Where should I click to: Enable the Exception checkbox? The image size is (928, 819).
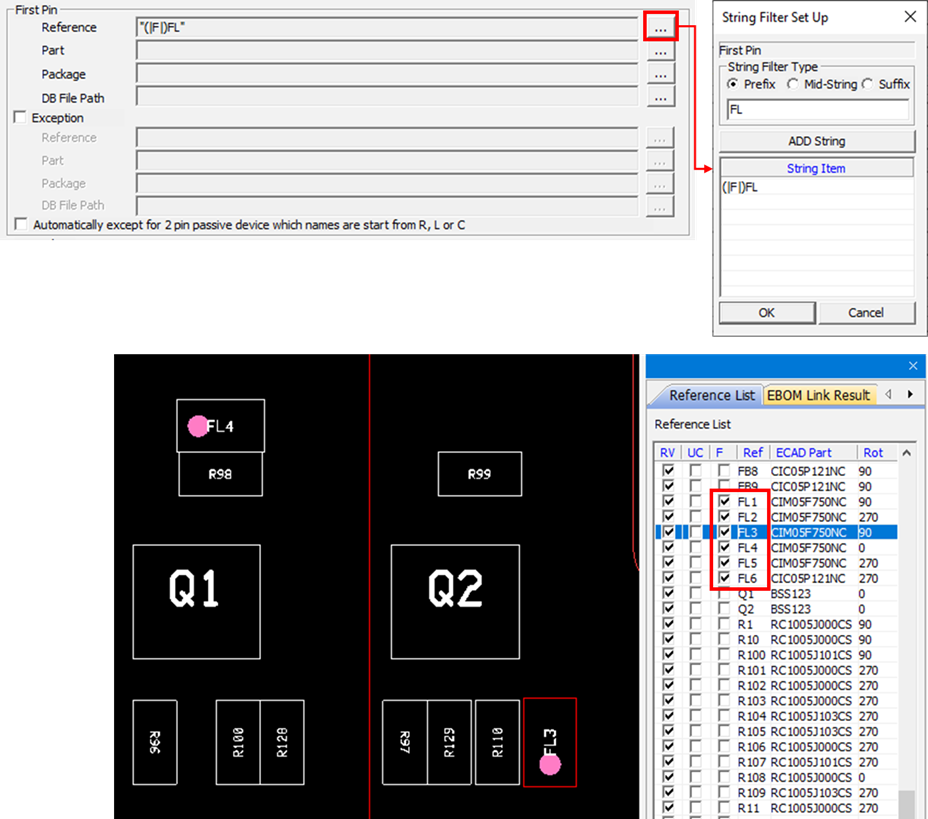tap(20, 118)
